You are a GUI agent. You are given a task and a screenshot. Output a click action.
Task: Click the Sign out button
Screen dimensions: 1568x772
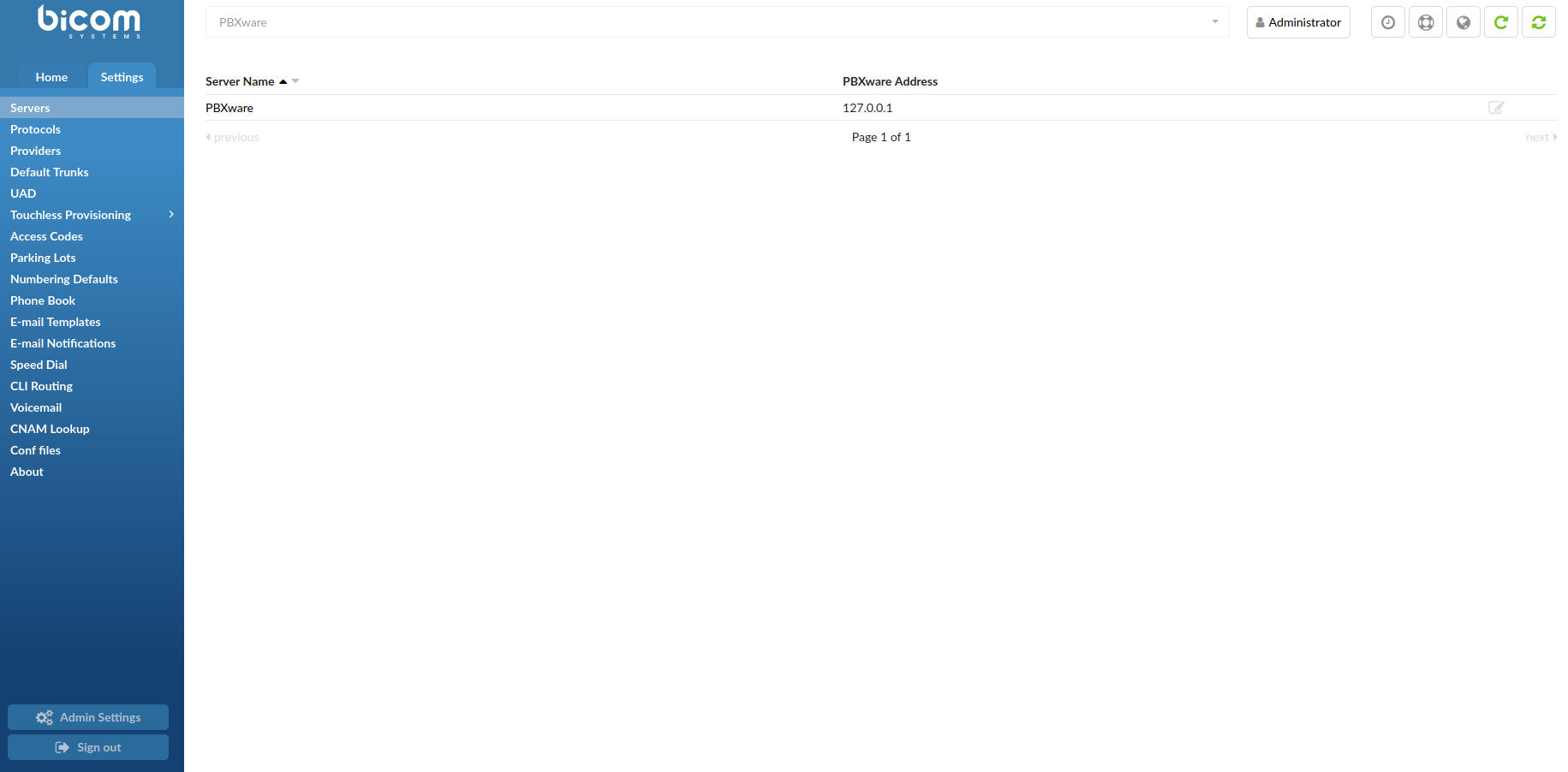coord(88,747)
